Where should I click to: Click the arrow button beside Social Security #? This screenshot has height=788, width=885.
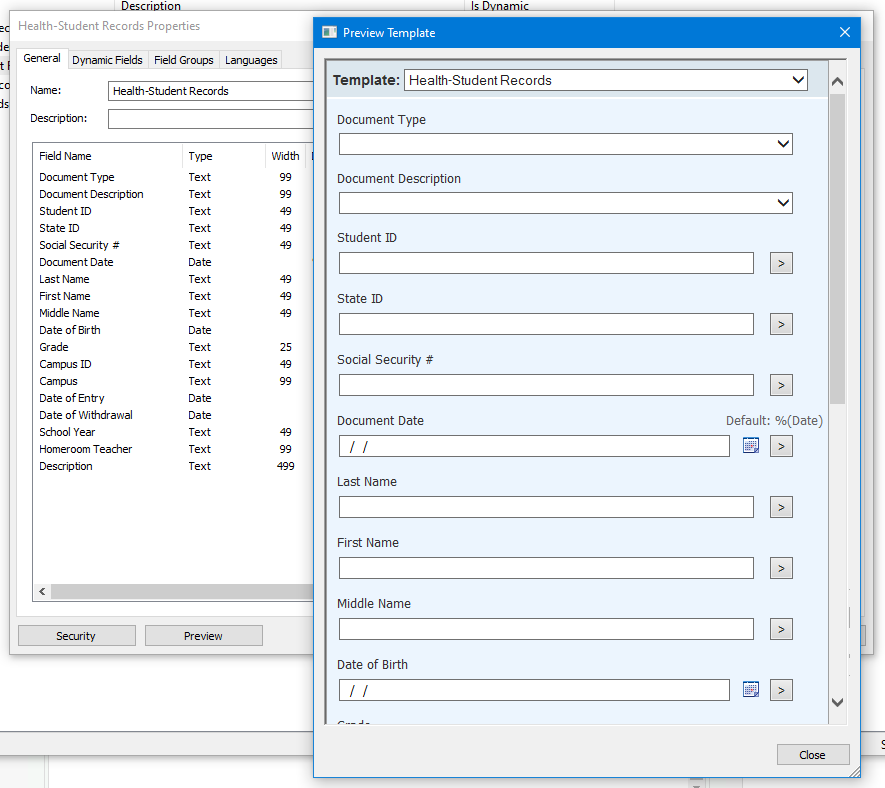point(781,385)
